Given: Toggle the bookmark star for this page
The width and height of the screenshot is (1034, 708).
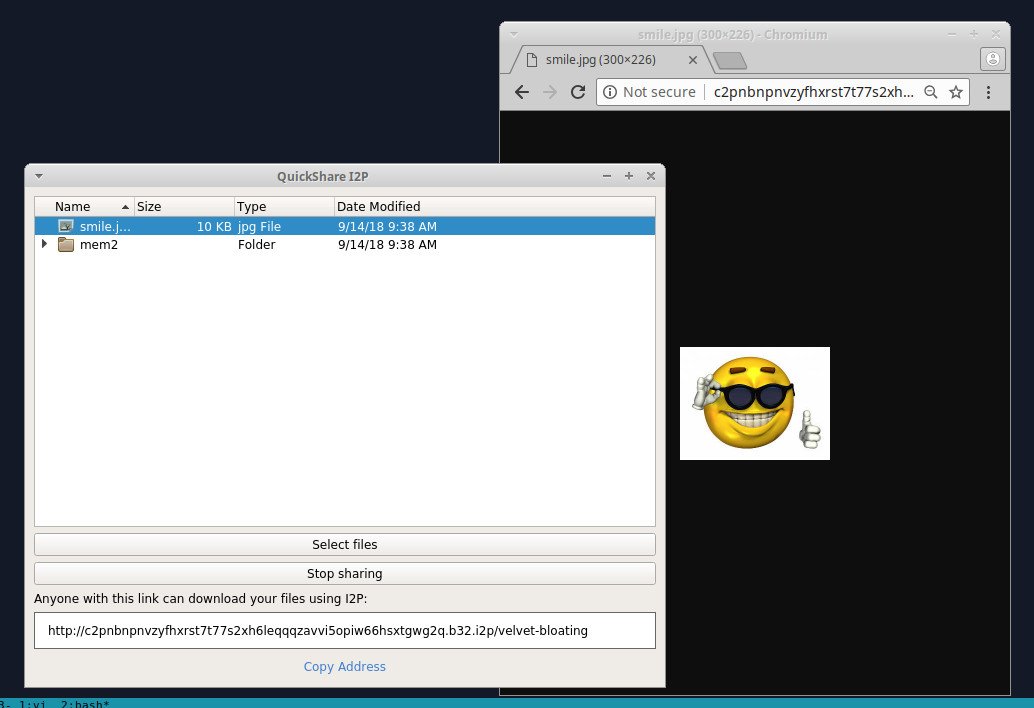Looking at the screenshot, I should (x=955, y=91).
